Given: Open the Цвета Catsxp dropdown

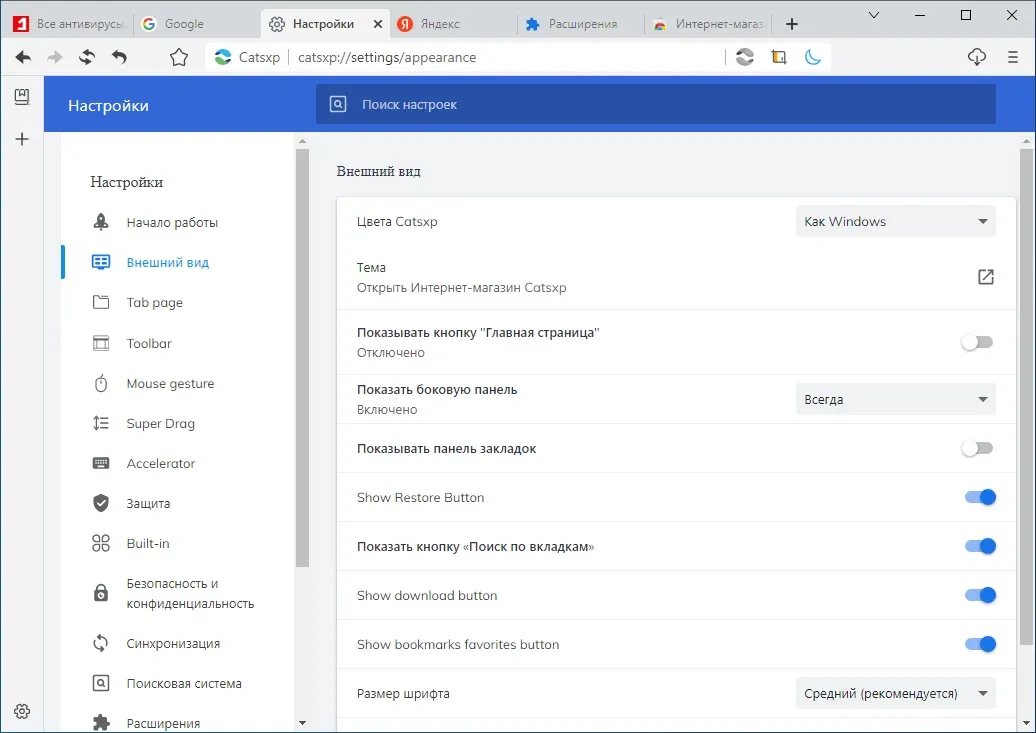Looking at the screenshot, I should pos(895,221).
